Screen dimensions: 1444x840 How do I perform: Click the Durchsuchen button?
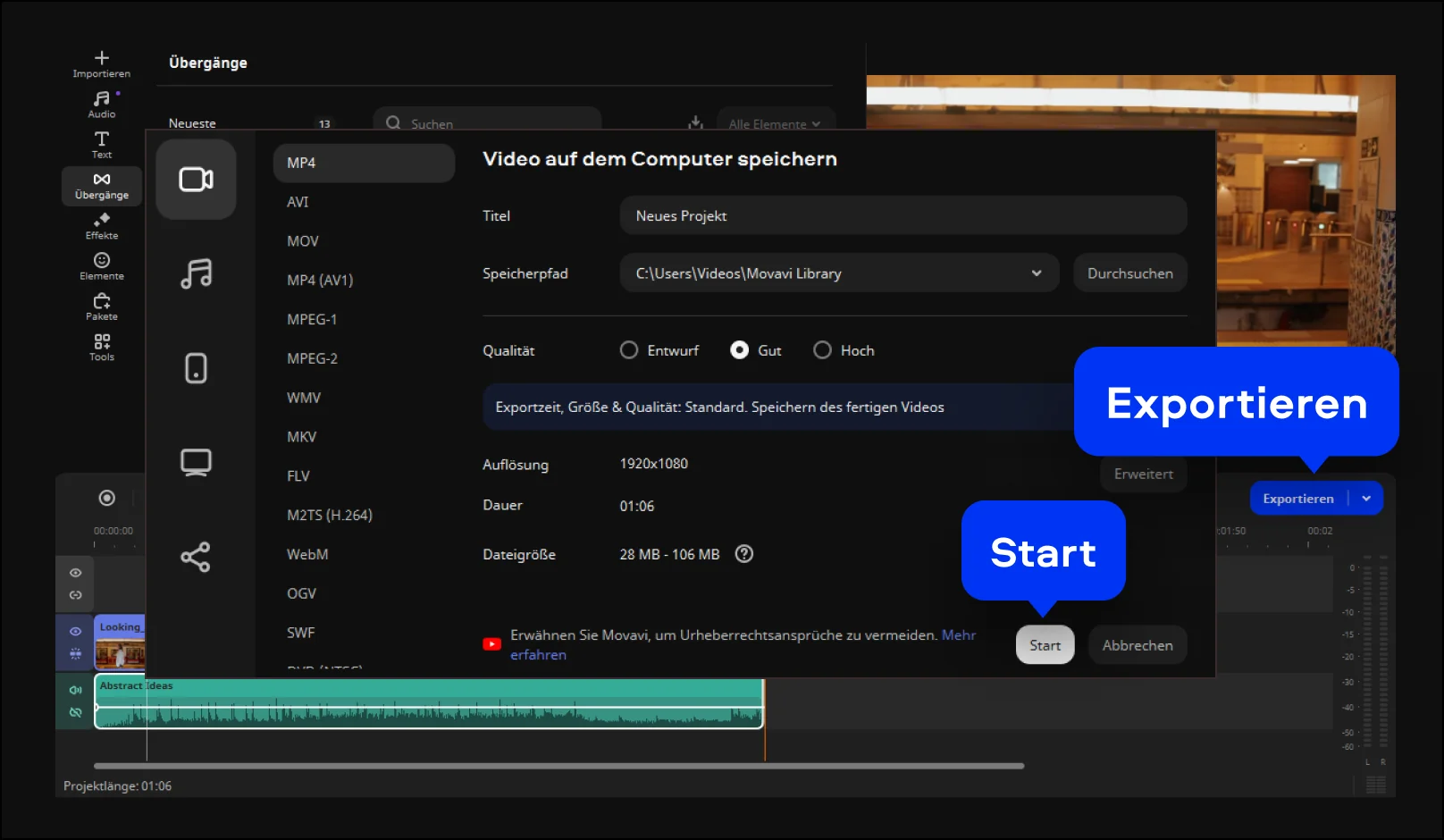[1129, 273]
